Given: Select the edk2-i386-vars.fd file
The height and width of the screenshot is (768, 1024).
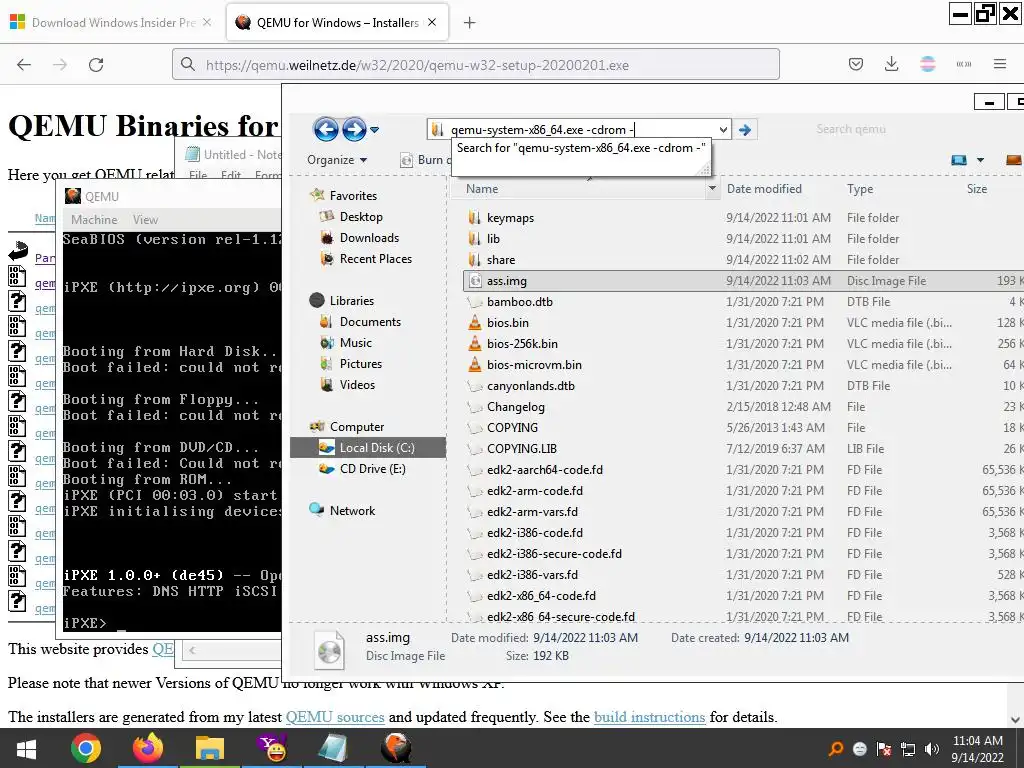Looking at the screenshot, I should pyautogui.click(x=532, y=575).
